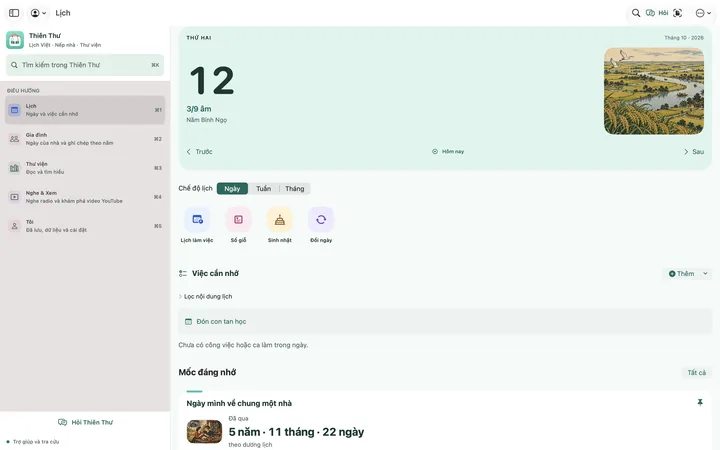Click the Tôi person icon
The width and height of the screenshot is (720, 450).
15,226
